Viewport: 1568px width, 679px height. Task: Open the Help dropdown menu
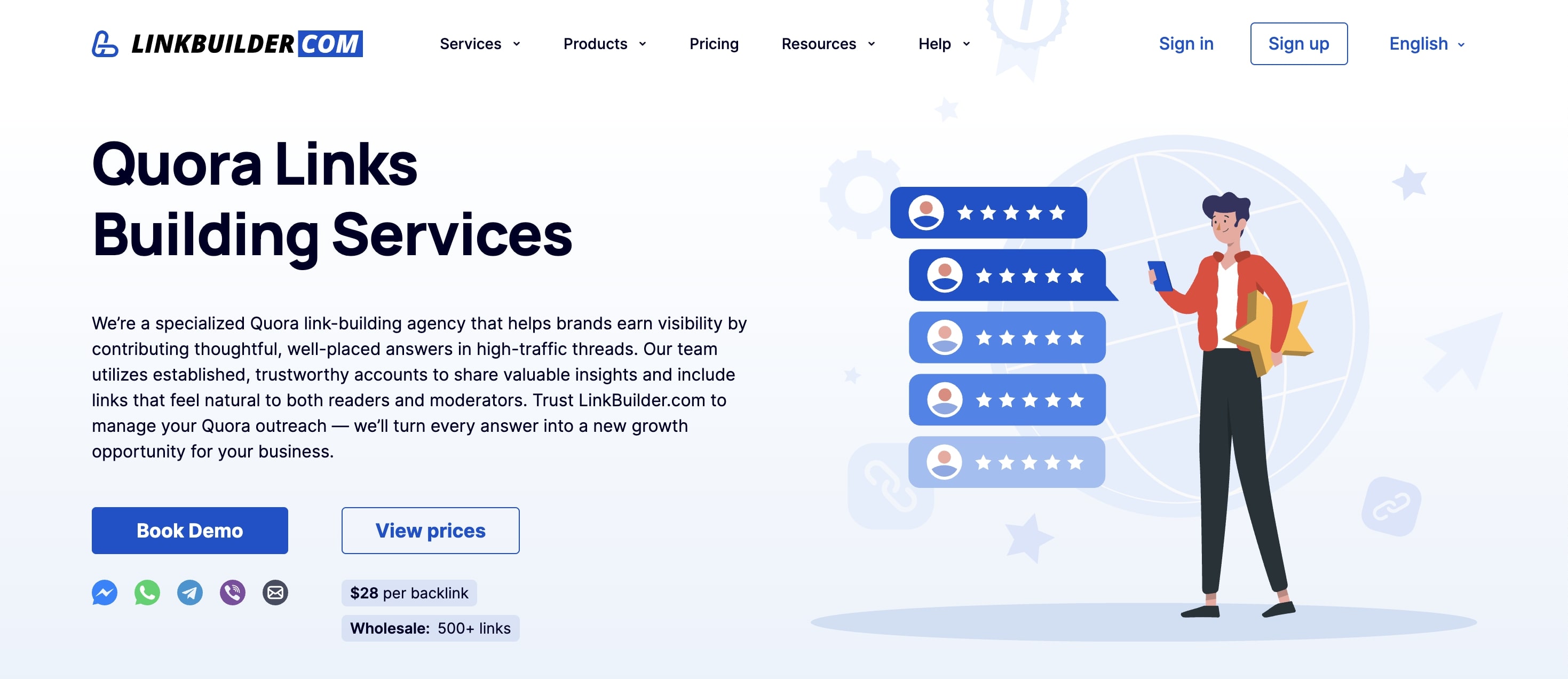[944, 44]
